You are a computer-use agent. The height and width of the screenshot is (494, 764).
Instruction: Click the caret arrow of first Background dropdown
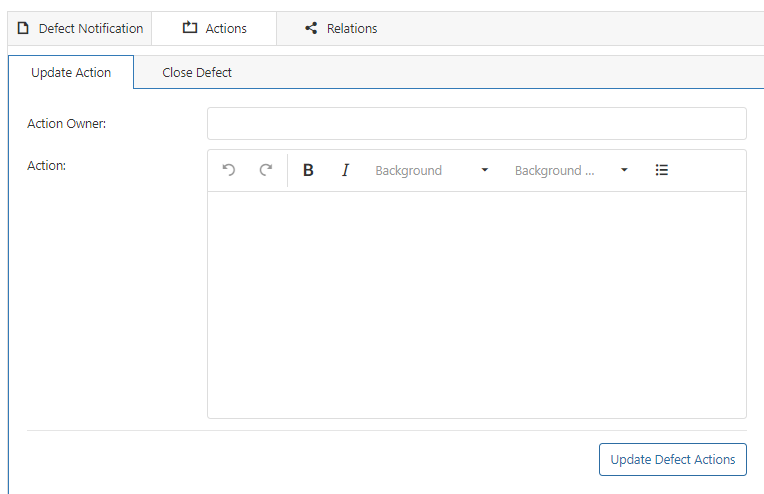click(x=484, y=170)
